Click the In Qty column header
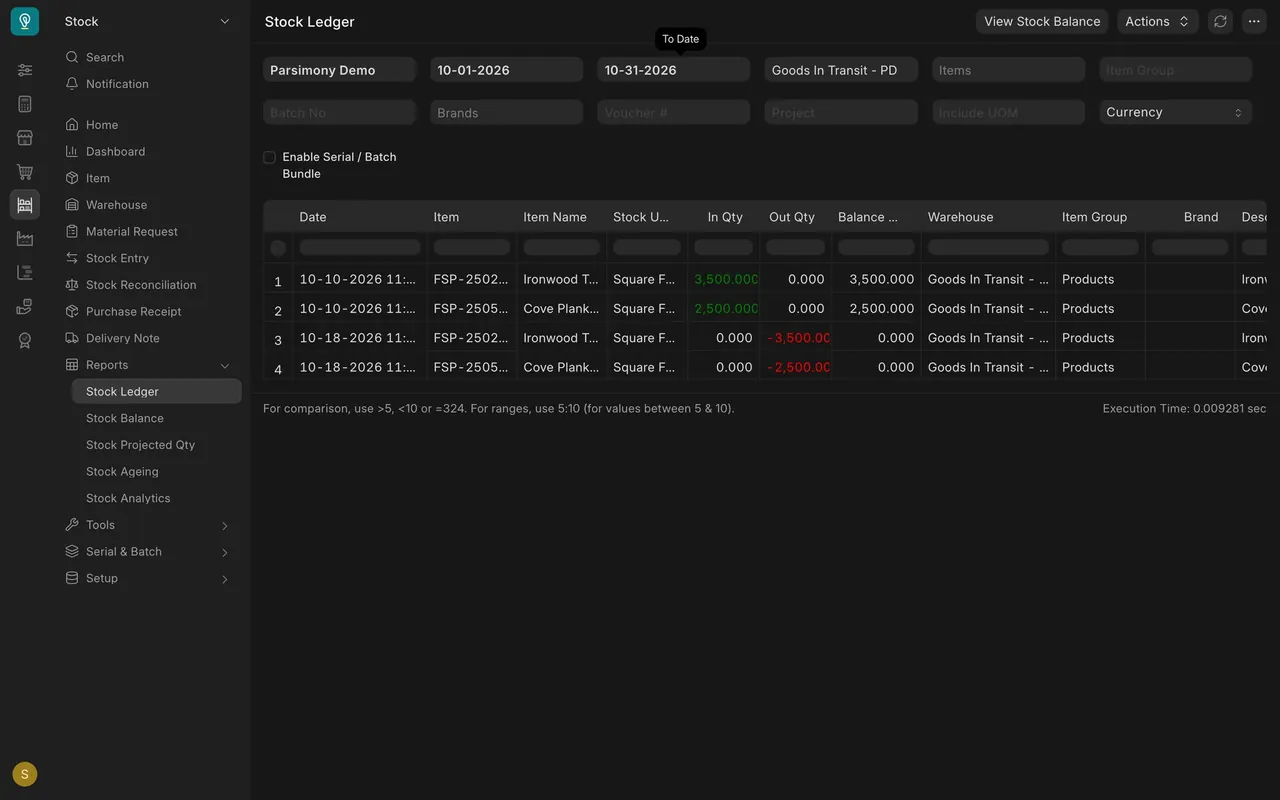1280x800 pixels. pyautogui.click(x=724, y=217)
